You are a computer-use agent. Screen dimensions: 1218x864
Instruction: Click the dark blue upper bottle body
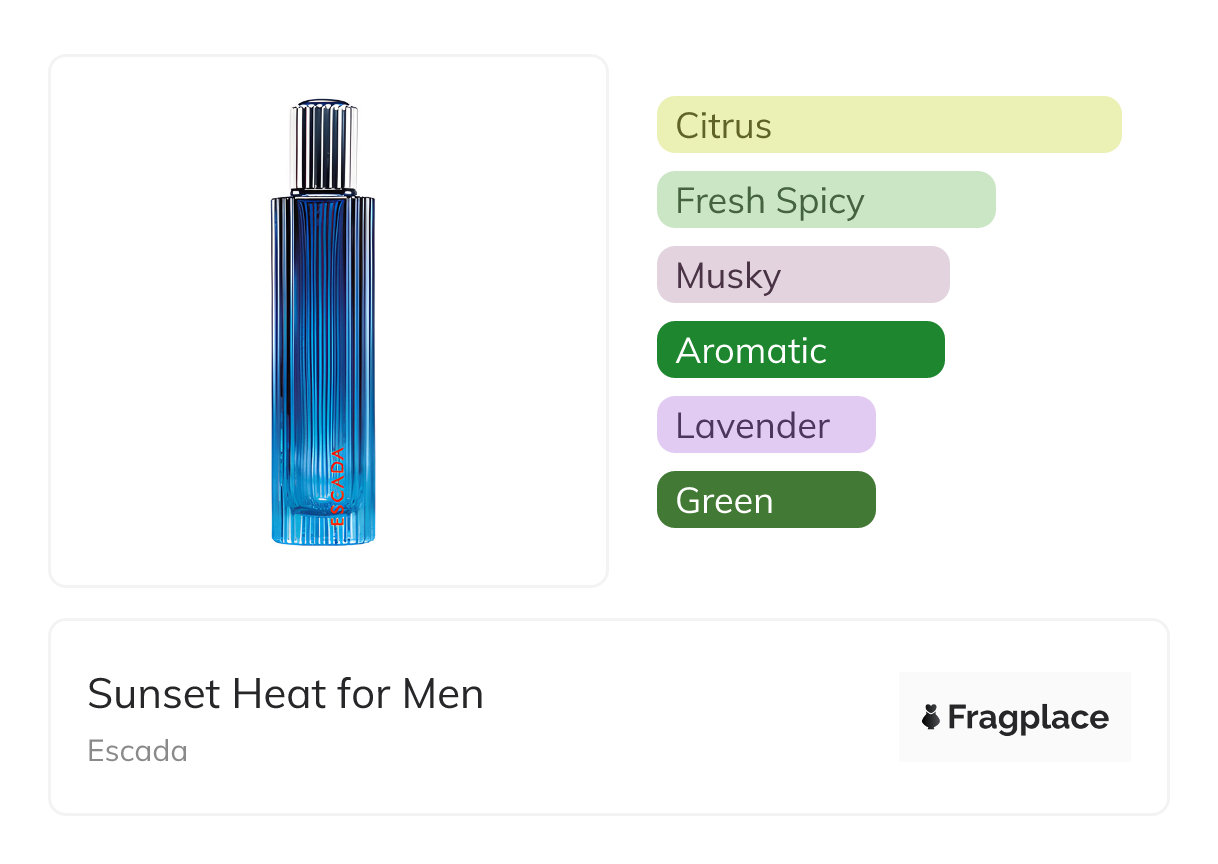(323, 260)
